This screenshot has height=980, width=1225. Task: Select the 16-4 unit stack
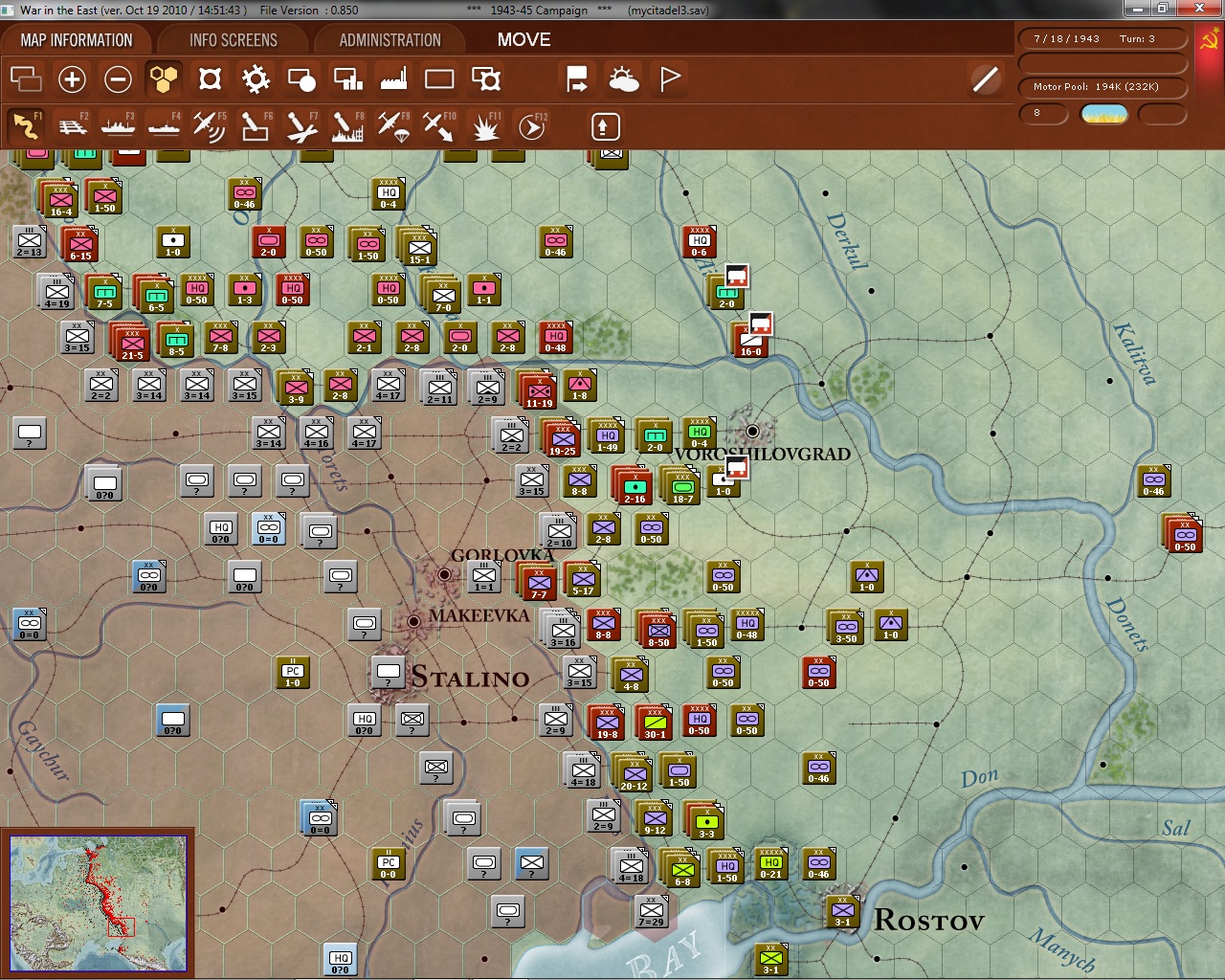click(x=59, y=198)
